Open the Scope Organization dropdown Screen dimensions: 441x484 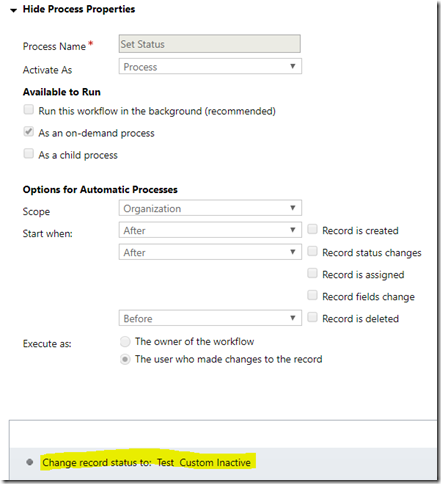coord(210,208)
